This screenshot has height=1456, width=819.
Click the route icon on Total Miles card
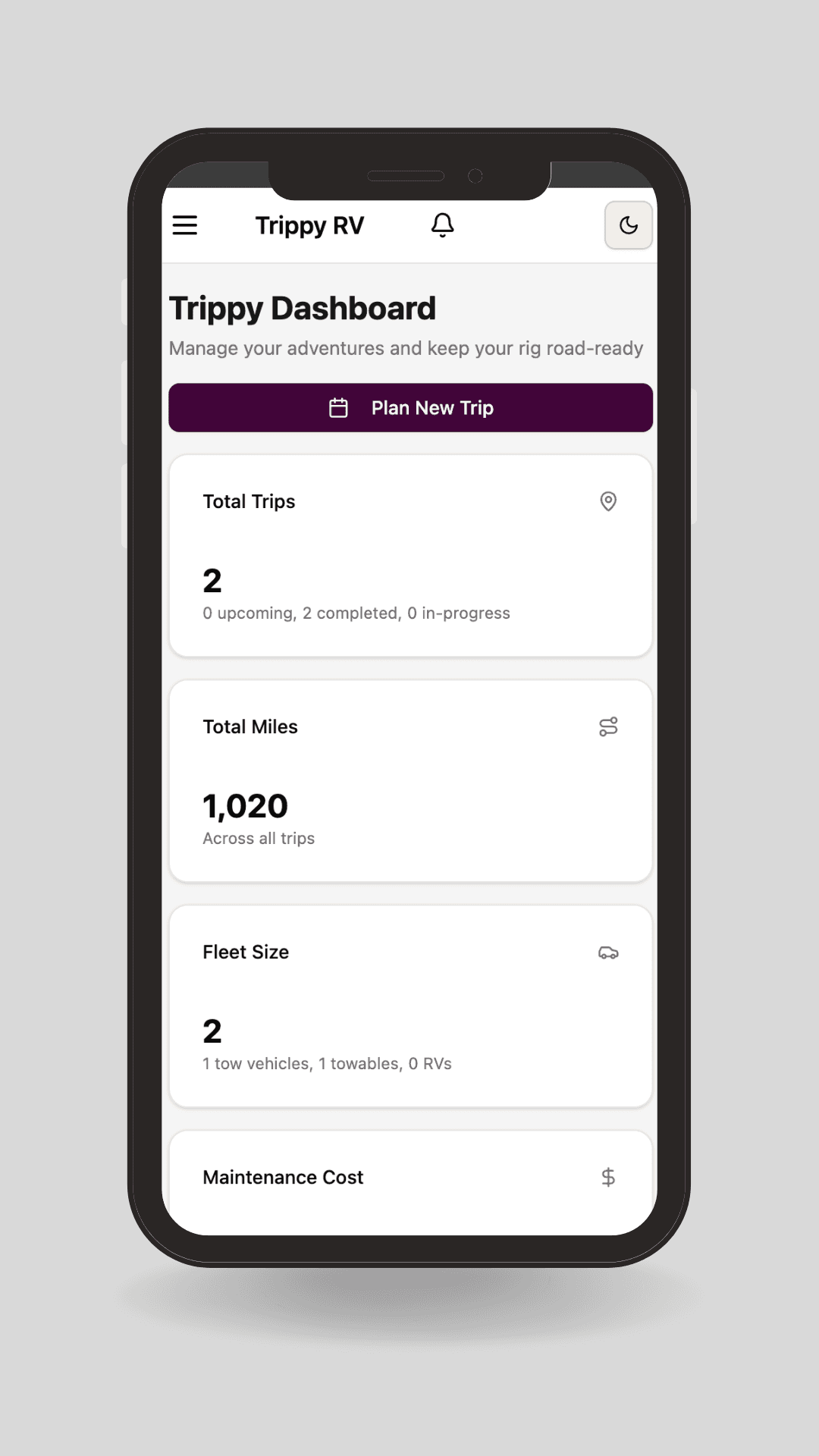pyautogui.click(x=609, y=726)
